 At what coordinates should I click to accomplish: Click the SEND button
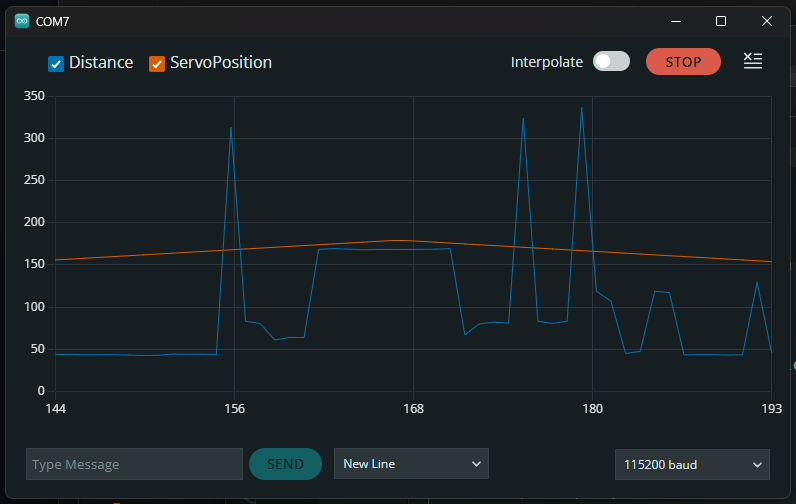coord(285,464)
